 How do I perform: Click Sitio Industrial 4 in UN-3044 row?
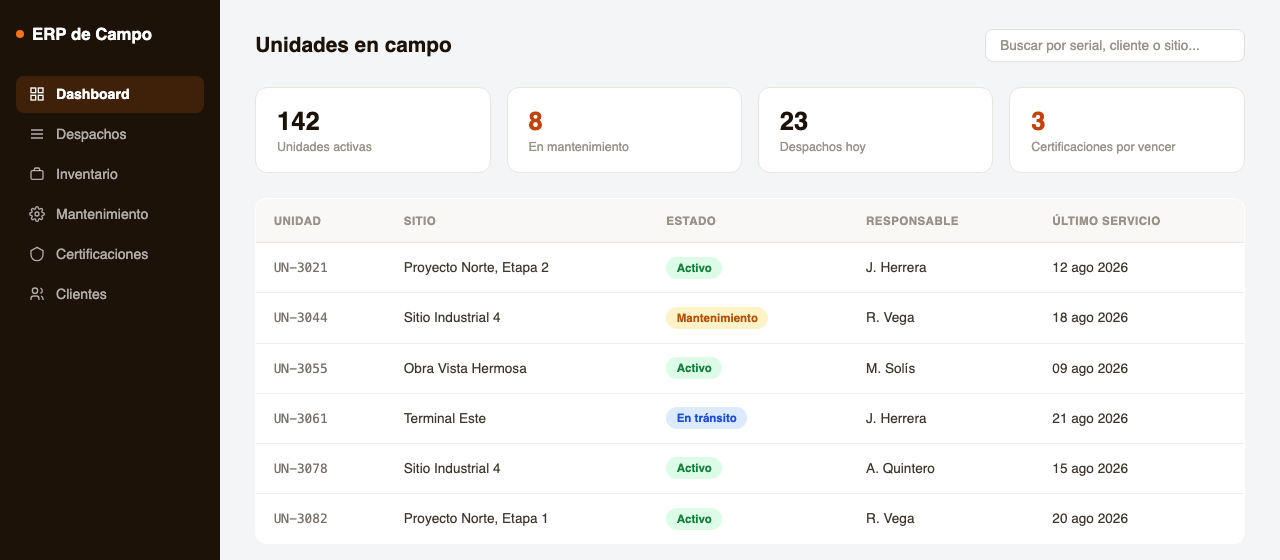452,318
